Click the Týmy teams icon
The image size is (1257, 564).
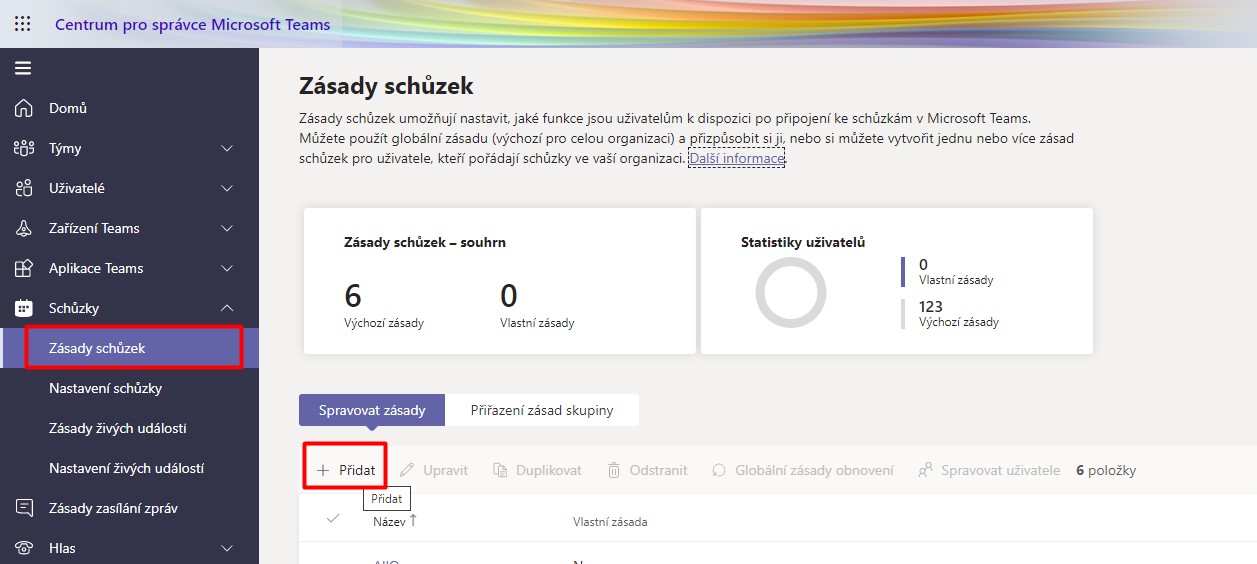pyautogui.click(x=24, y=148)
